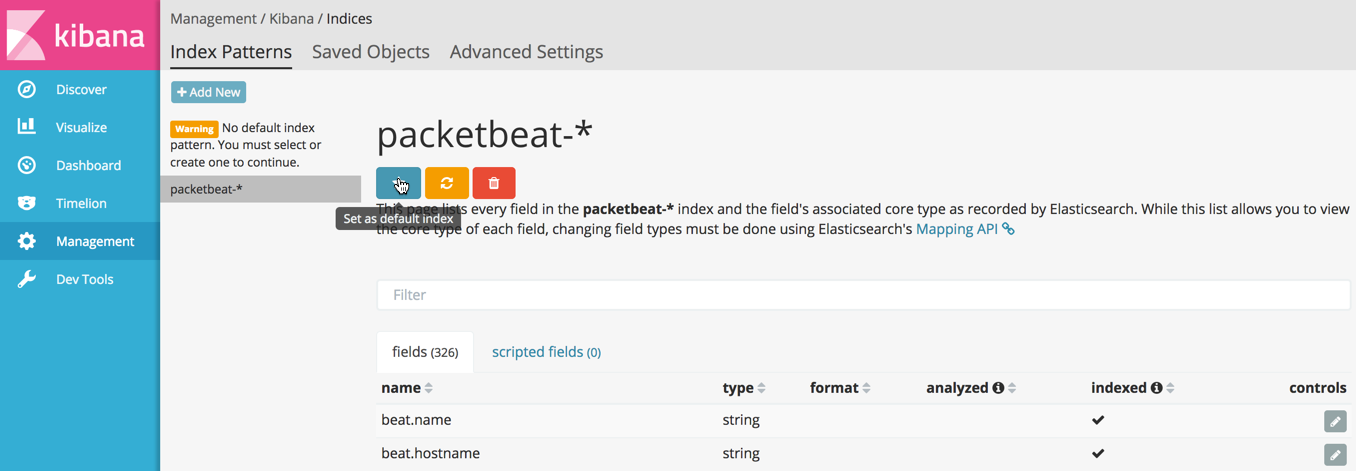1356x471 pixels.
Task: Edit the beat.name field
Action: pyautogui.click(x=1335, y=421)
